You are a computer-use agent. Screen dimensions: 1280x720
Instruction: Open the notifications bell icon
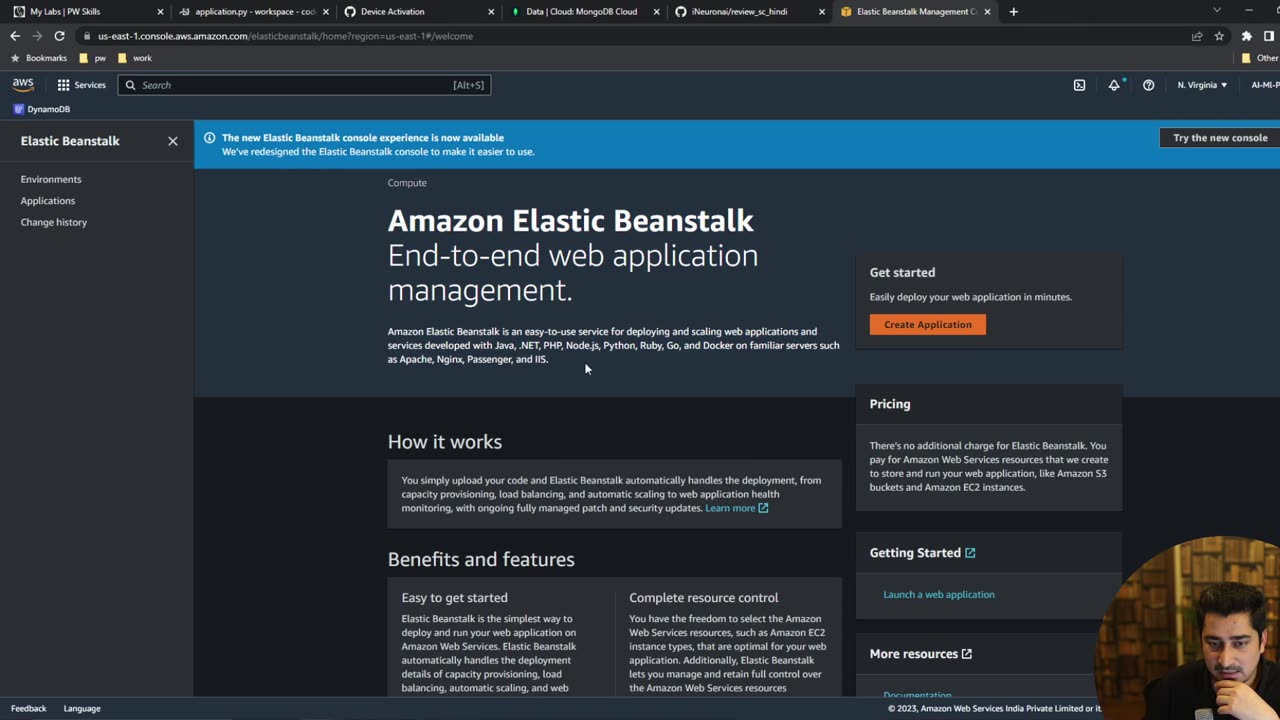click(1114, 85)
